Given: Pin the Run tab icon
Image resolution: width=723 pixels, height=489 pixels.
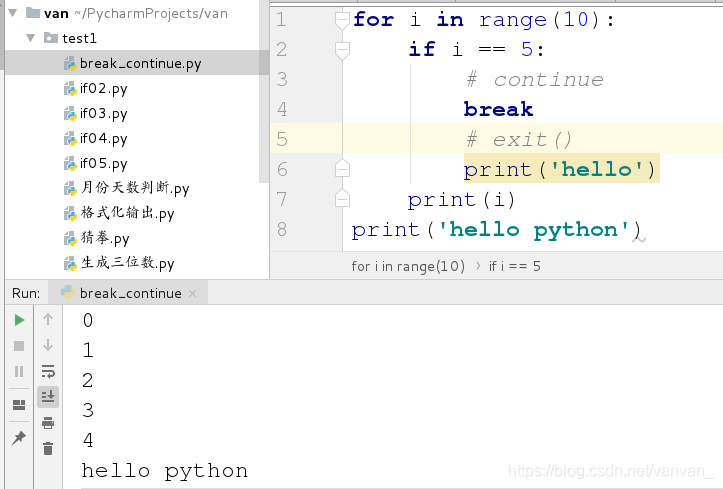Looking at the screenshot, I should 19,437.
